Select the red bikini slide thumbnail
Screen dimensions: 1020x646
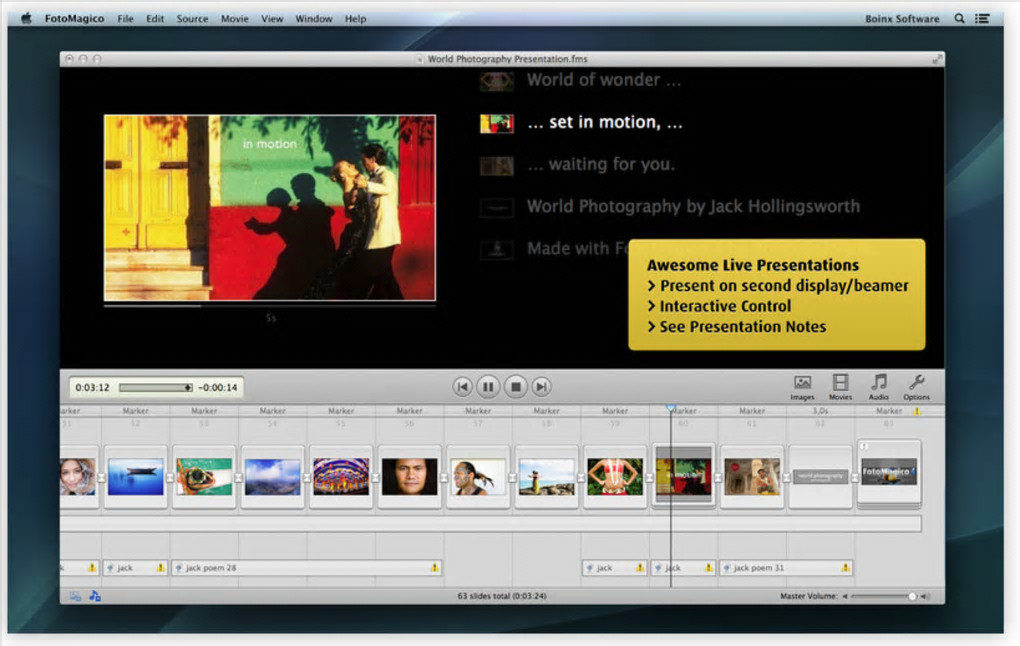[615, 476]
